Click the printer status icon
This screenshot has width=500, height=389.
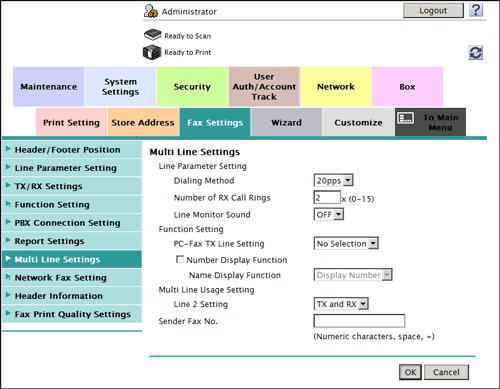[152, 52]
